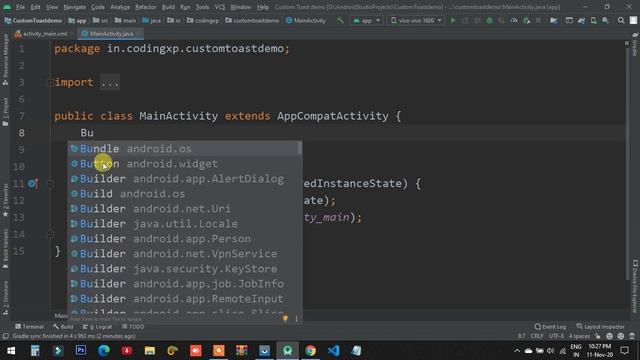Image resolution: width=640 pixels, height=360 pixels.
Task: Open Device File Explorer side panel
Action: 635,287
